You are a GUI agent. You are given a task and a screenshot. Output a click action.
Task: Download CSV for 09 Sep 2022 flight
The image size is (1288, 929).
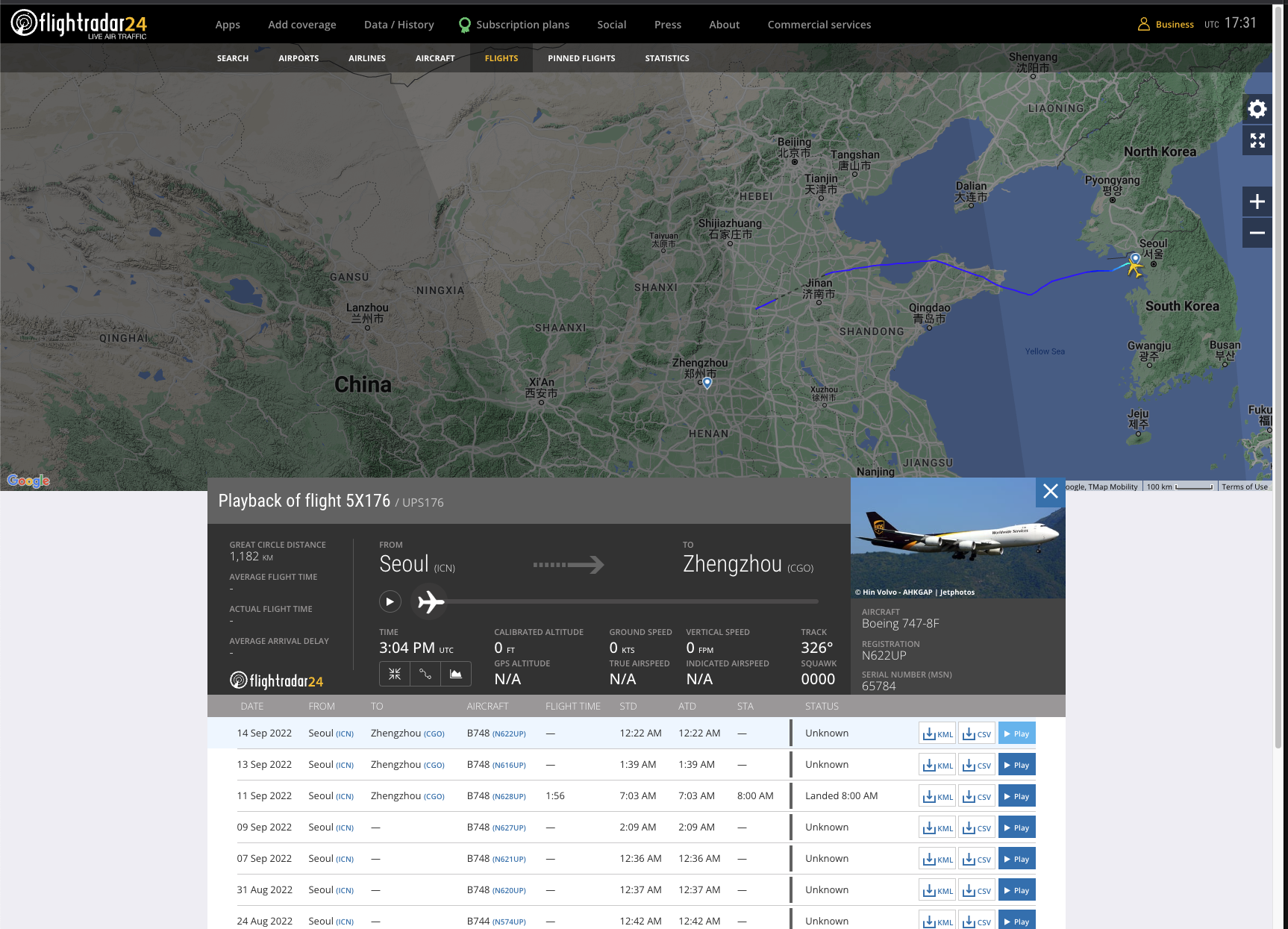coord(977,828)
